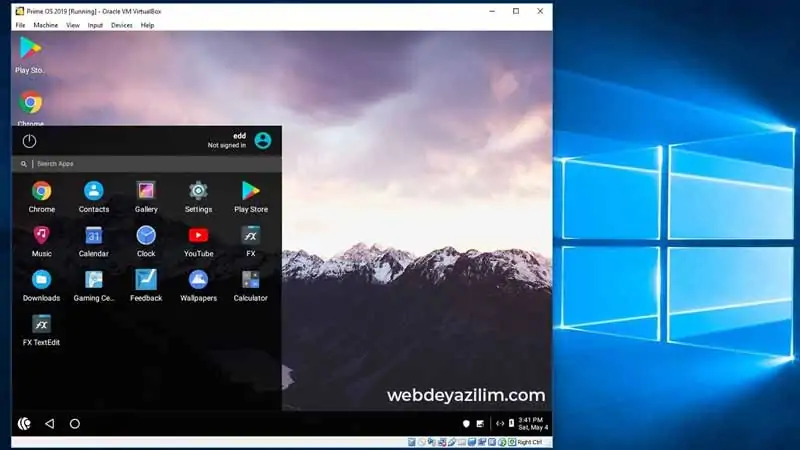Launch Play Store from the app drawer
Viewport: 800px width, 450px height.
point(251,196)
